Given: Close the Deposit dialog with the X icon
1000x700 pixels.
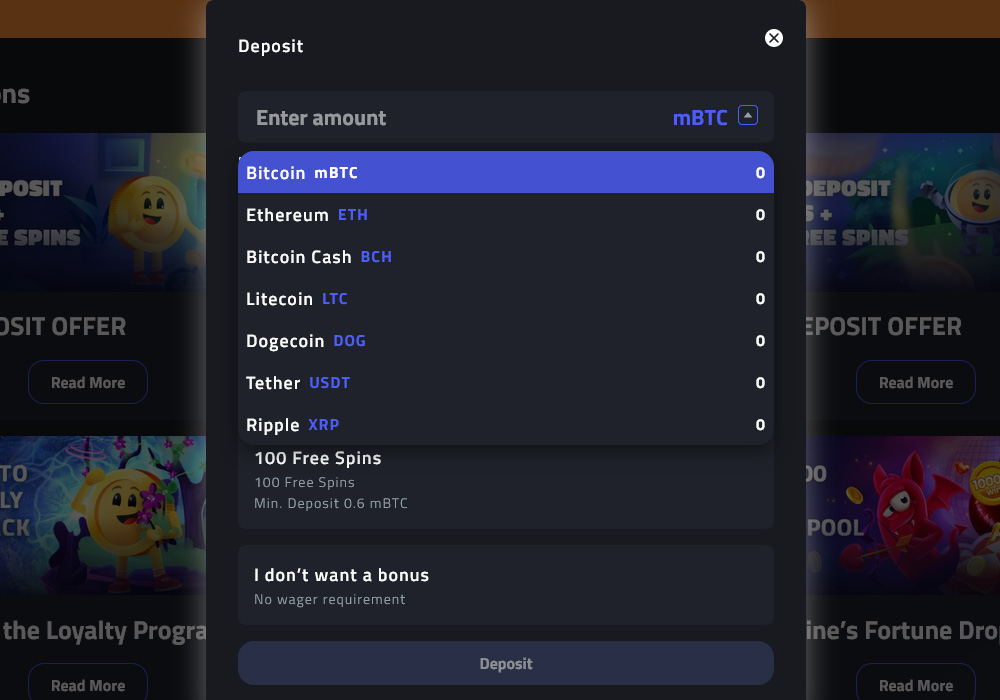Looking at the screenshot, I should [x=774, y=38].
